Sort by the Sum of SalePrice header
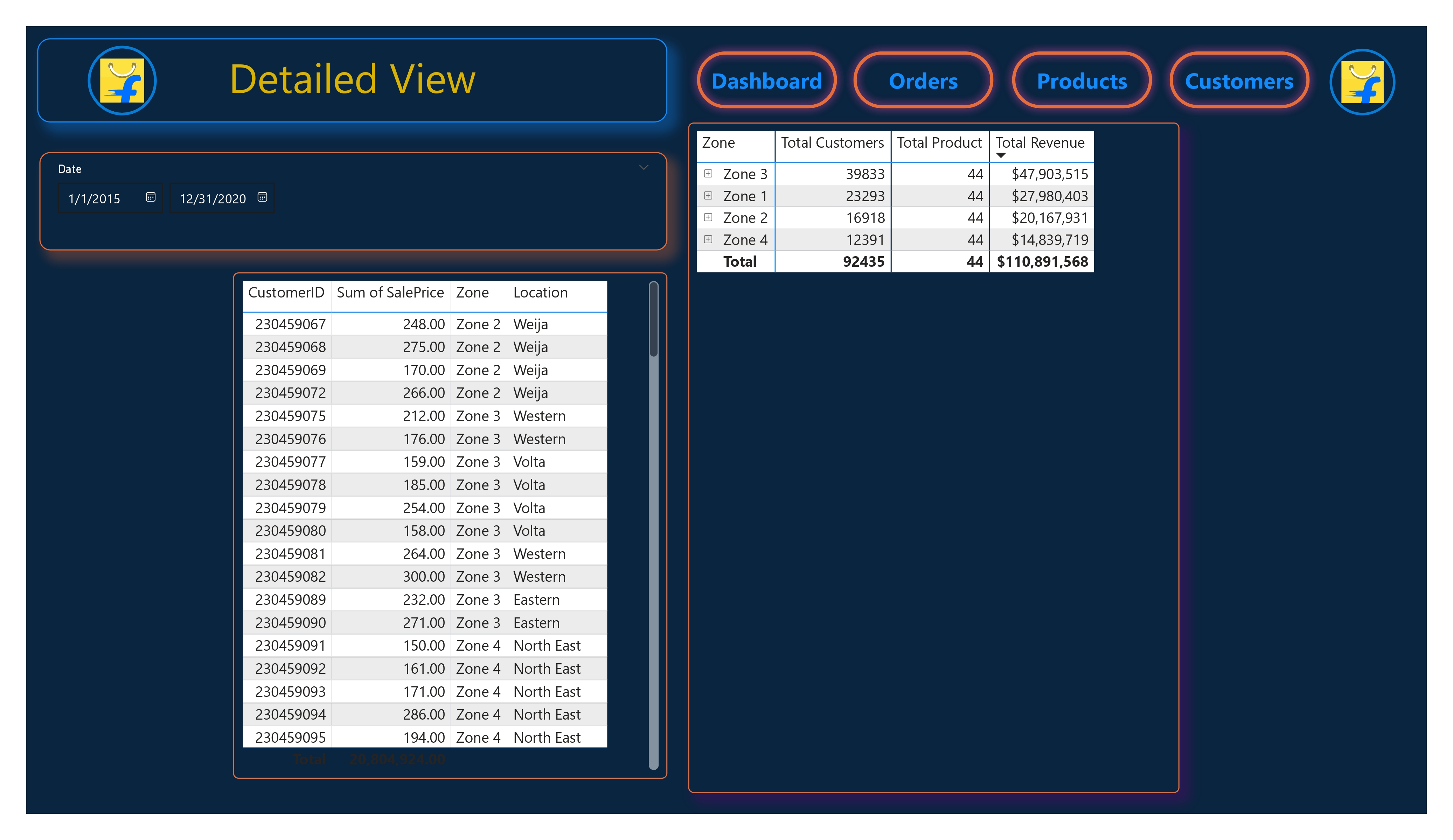1453x840 pixels. pos(390,292)
